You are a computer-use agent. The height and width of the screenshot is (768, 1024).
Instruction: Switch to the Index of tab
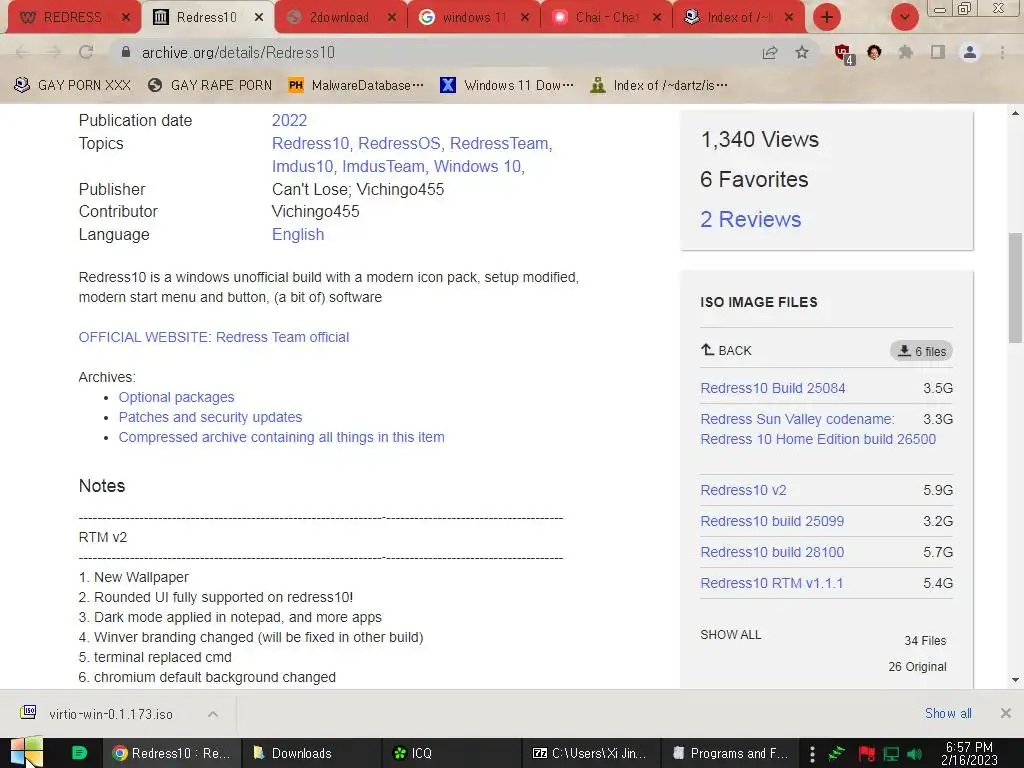(739, 18)
